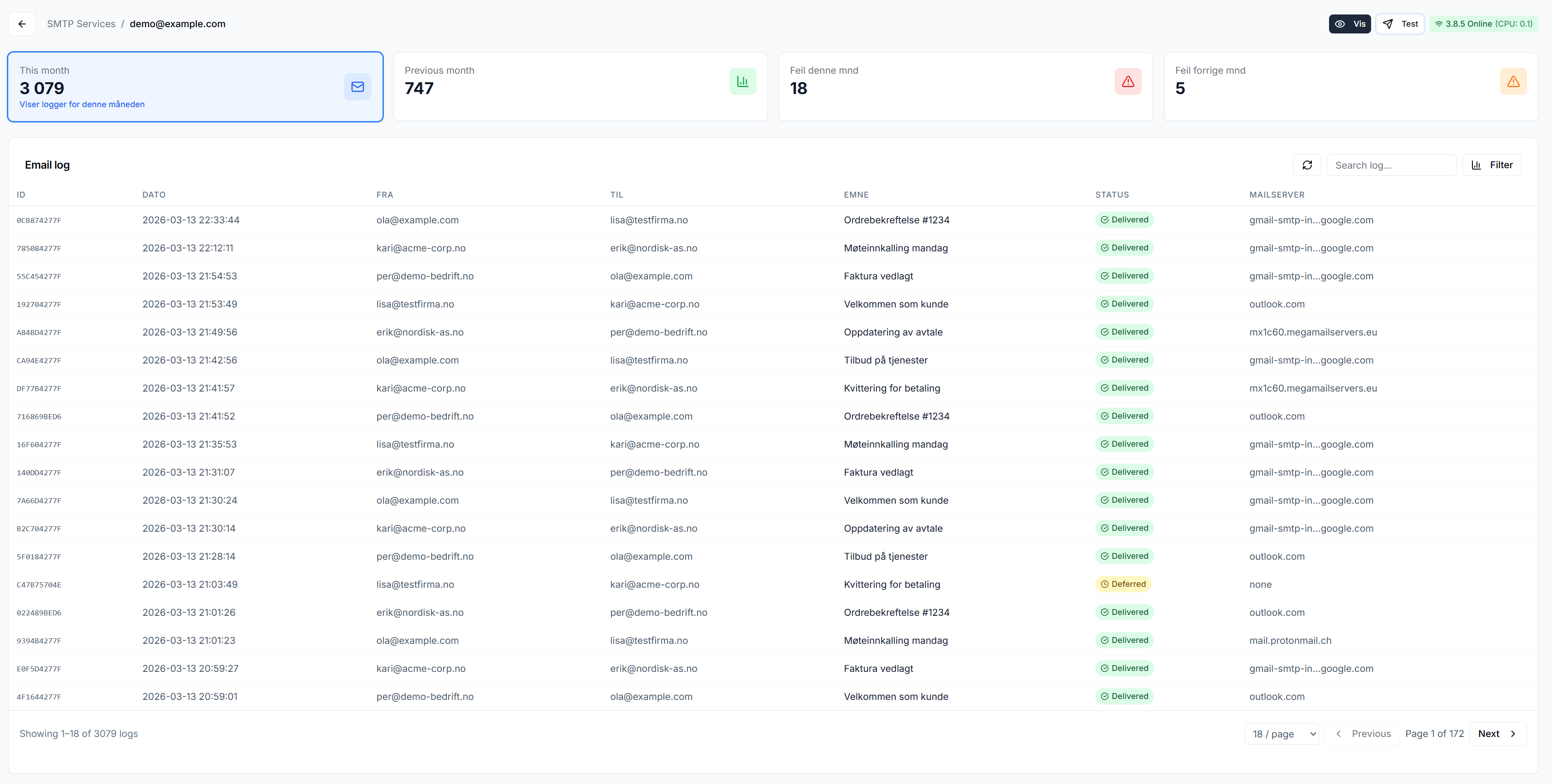Viewport: 1552px width, 784px height.
Task: Select the Previous month stats card
Action: click(580, 87)
